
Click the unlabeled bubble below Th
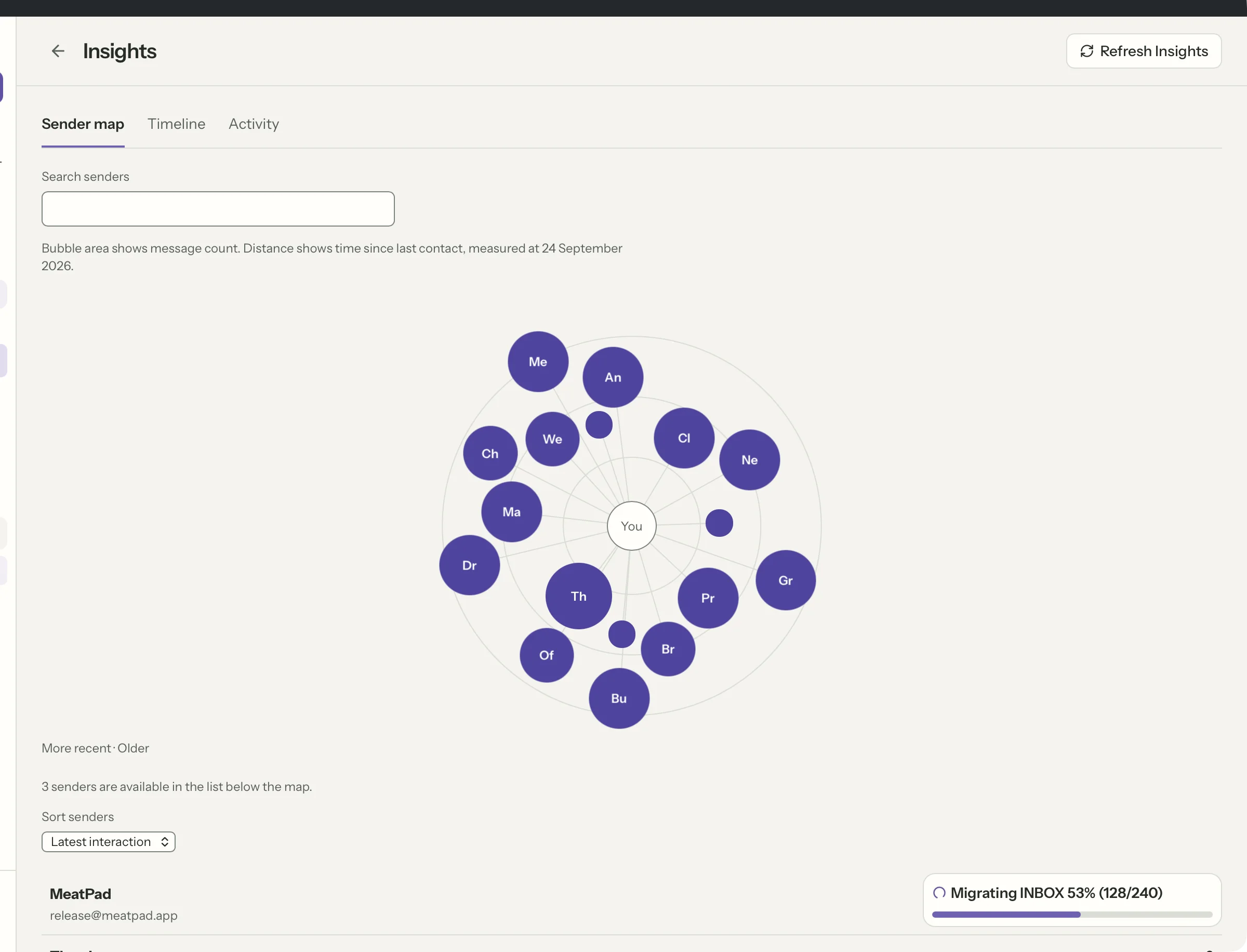[x=621, y=634]
